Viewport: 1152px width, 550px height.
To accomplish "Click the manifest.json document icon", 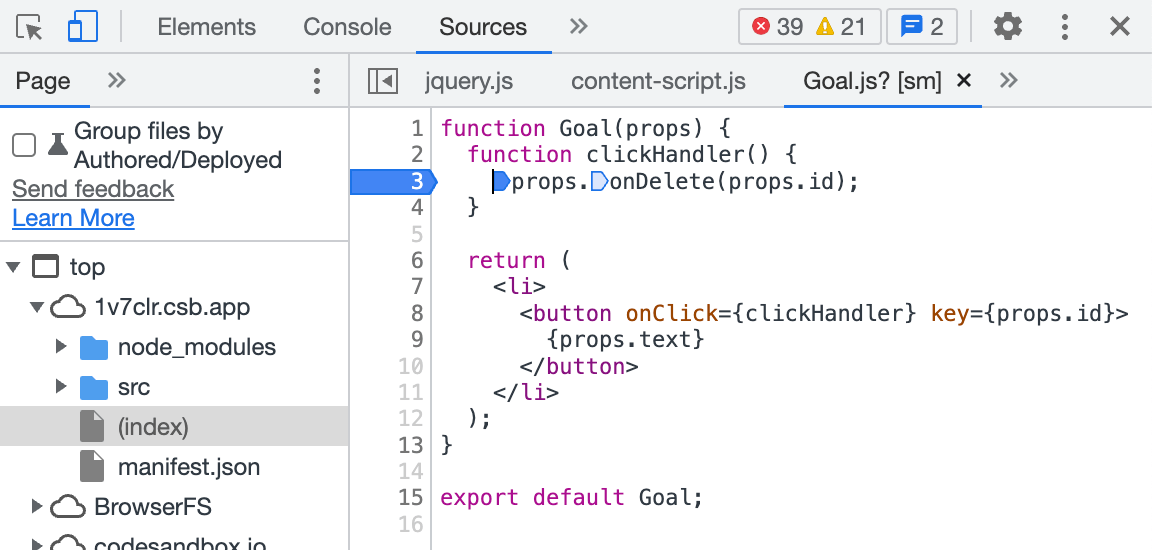I will (93, 466).
